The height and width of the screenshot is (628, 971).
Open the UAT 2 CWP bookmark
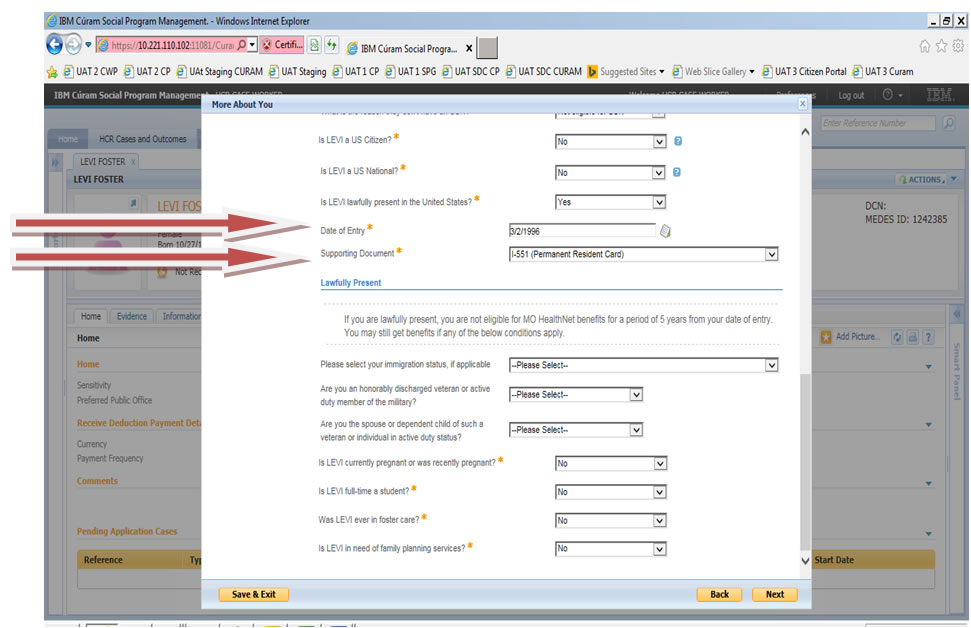90,72
